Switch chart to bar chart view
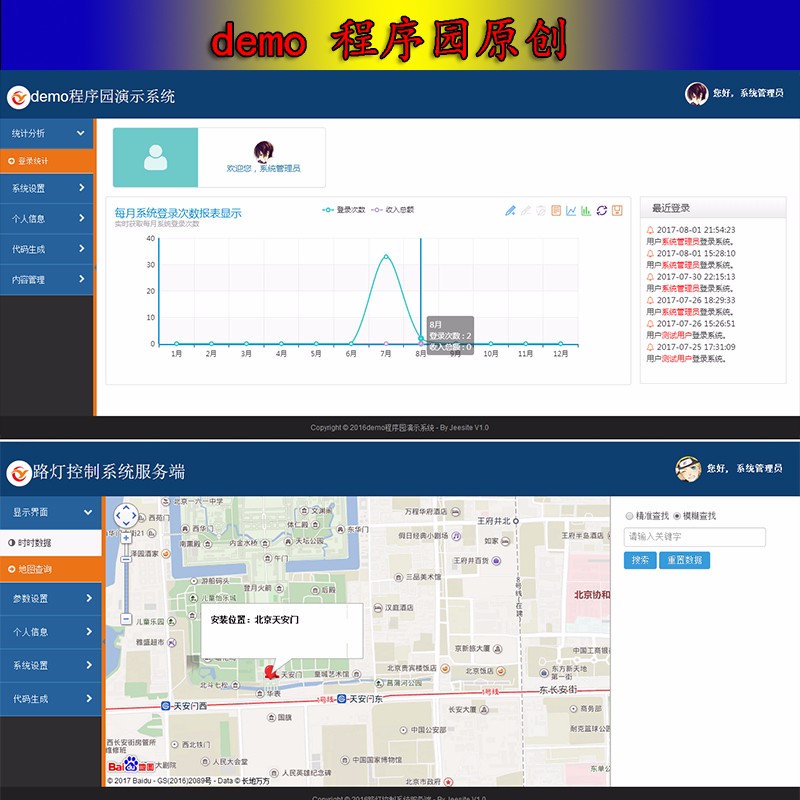This screenshot has height=800, width=800. tap(586, 208)
